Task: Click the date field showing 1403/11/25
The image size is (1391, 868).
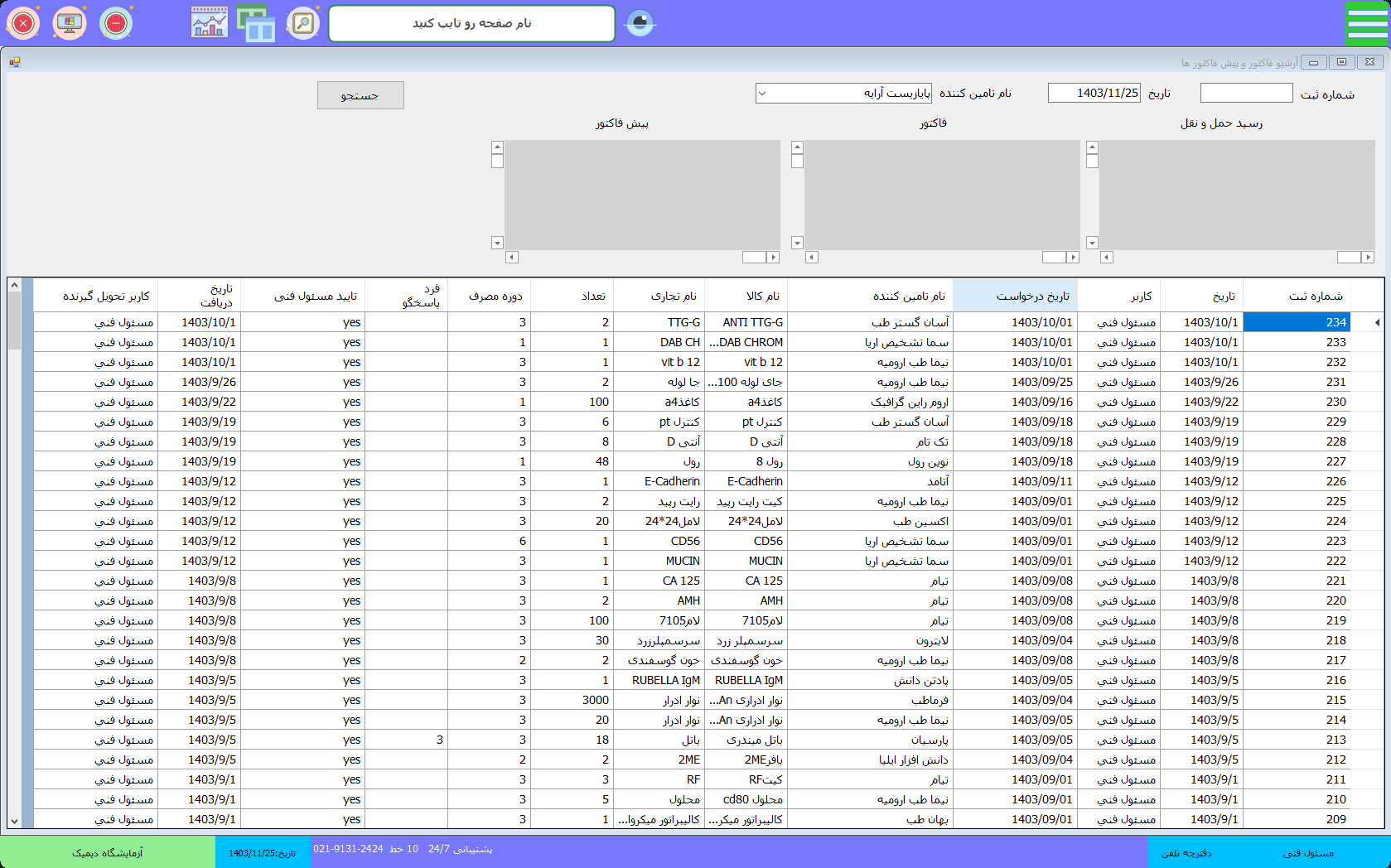Action: point(1094,94)
